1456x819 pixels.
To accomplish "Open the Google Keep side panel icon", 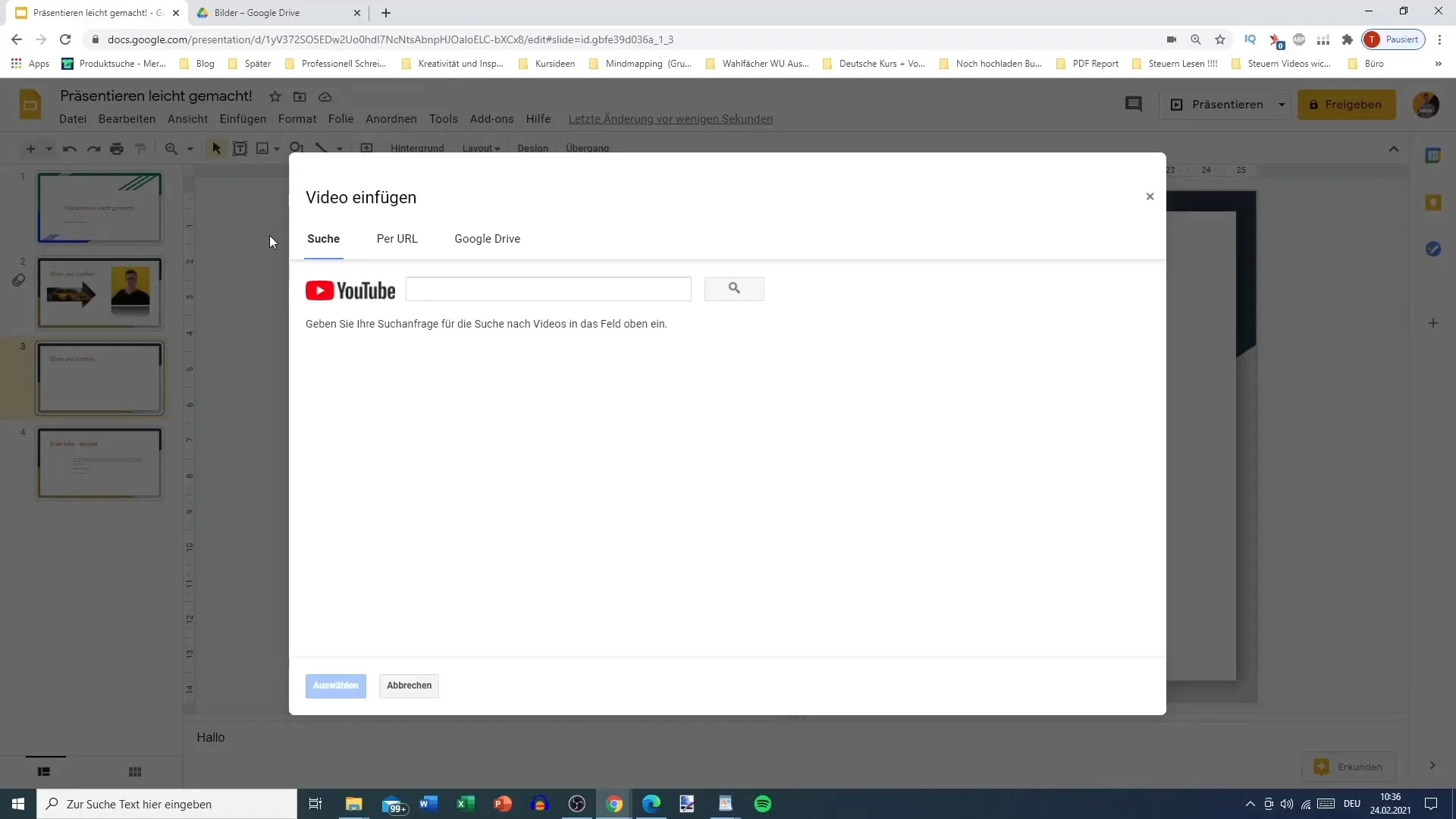I will [1432, 202].
